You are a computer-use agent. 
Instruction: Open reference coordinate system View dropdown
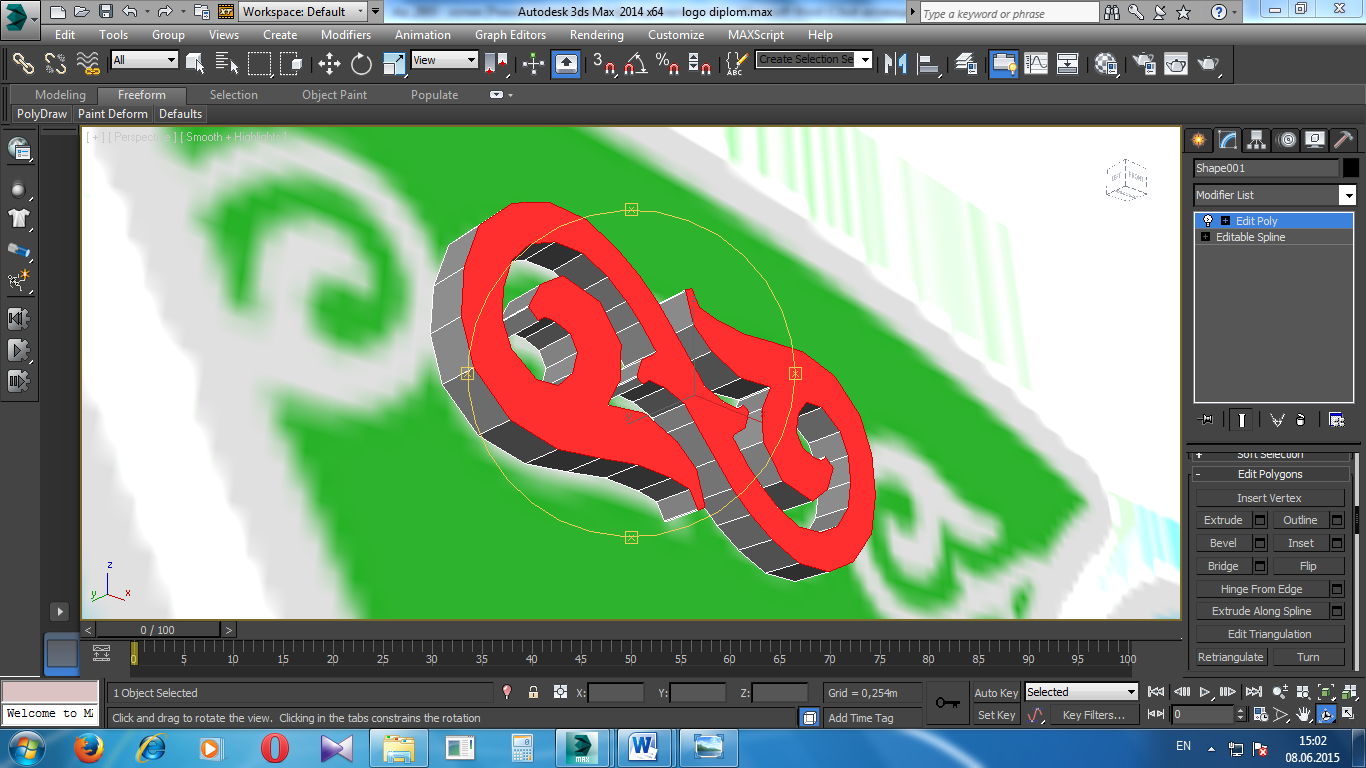pyautogui.click(x=445, y=60)
